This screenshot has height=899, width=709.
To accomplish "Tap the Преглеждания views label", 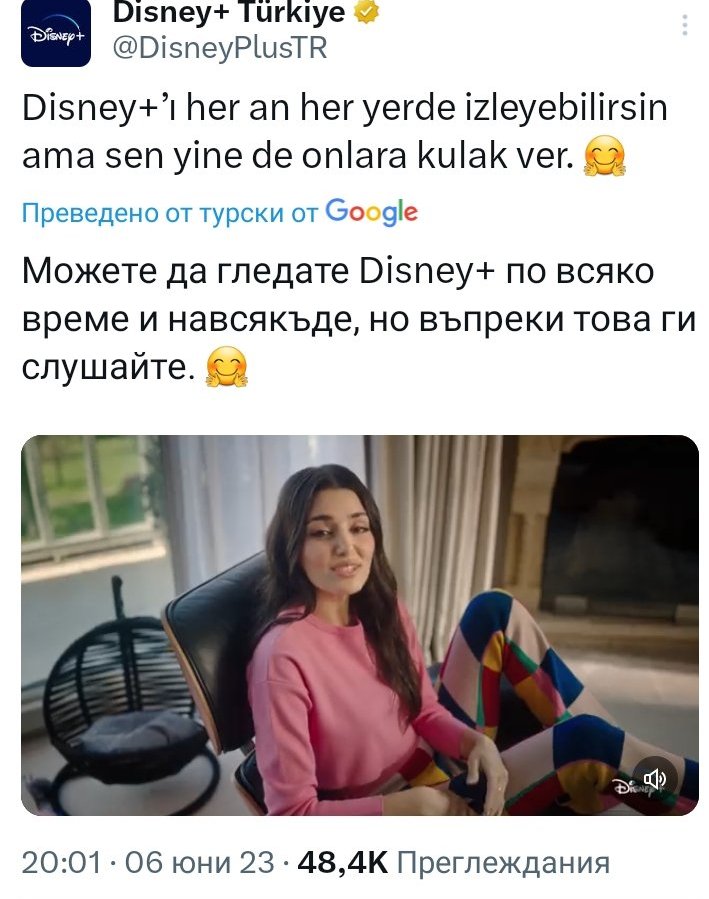I will pyautogui.click(x=503, y=863).
